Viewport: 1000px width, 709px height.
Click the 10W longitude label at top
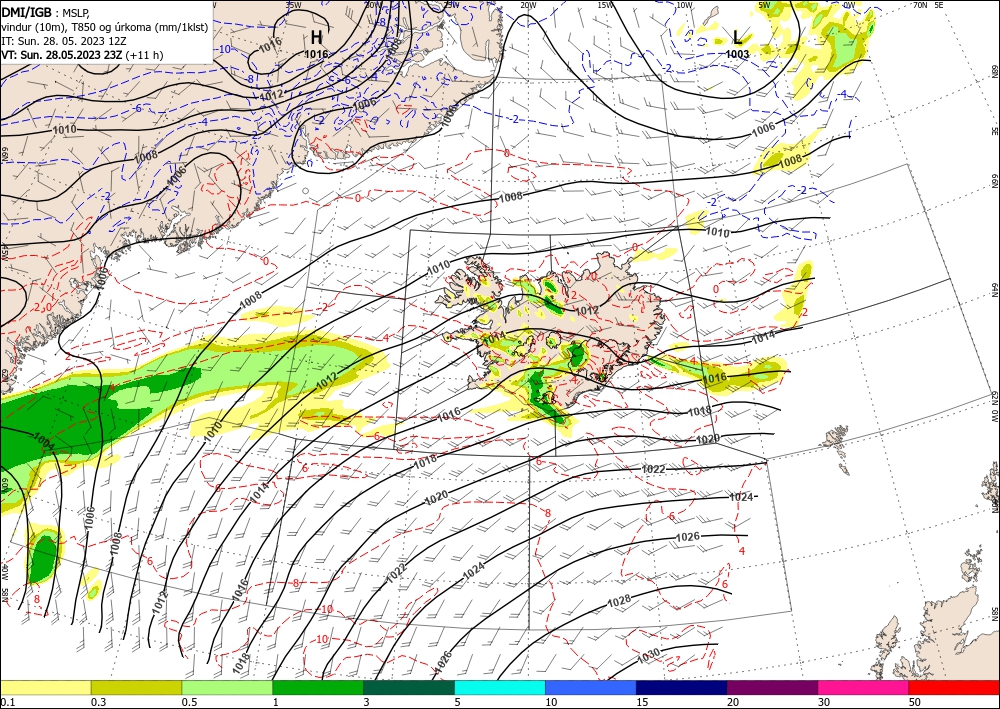tap(684, 5)
